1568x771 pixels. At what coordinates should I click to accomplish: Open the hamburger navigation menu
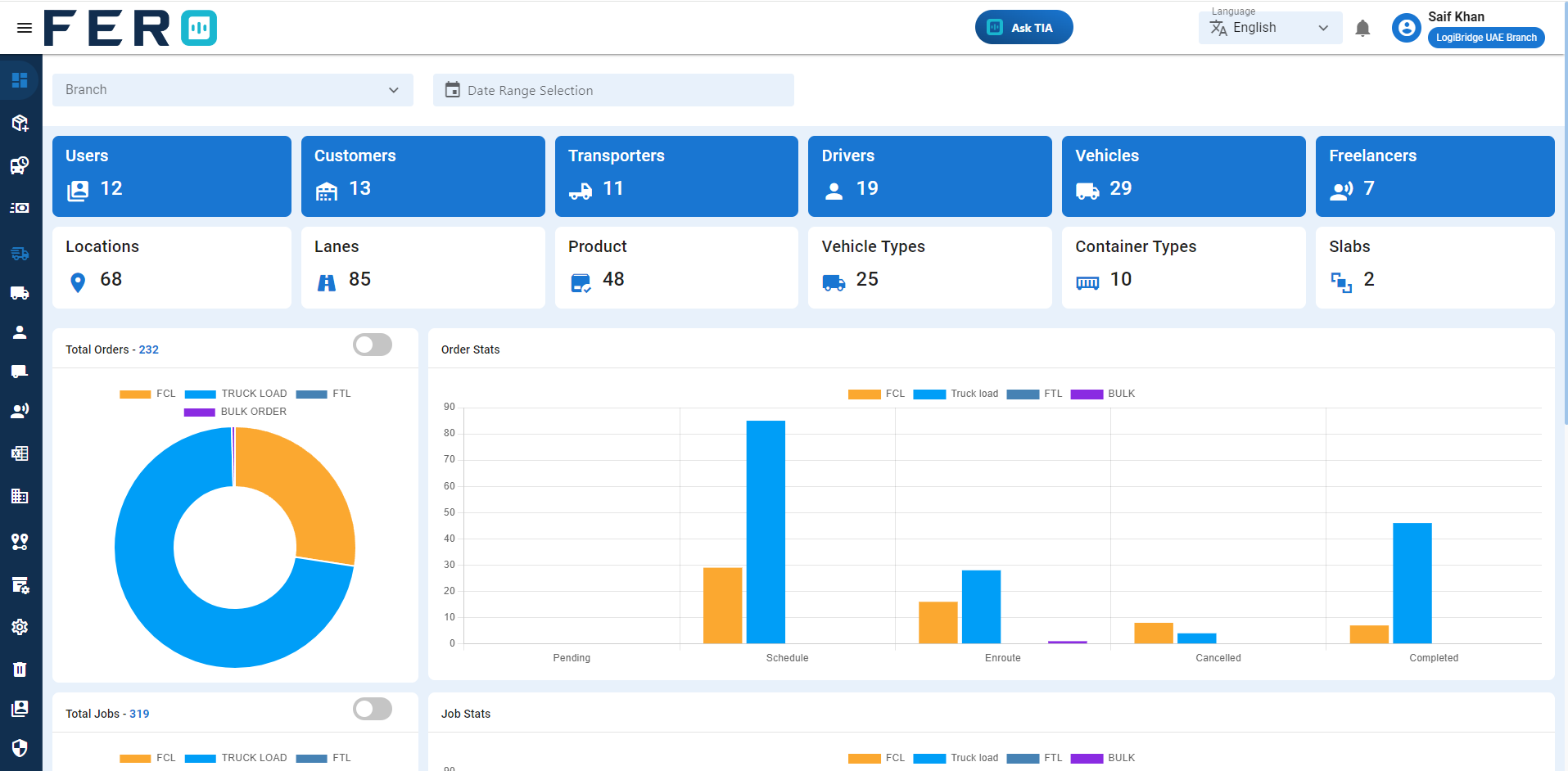25,28
